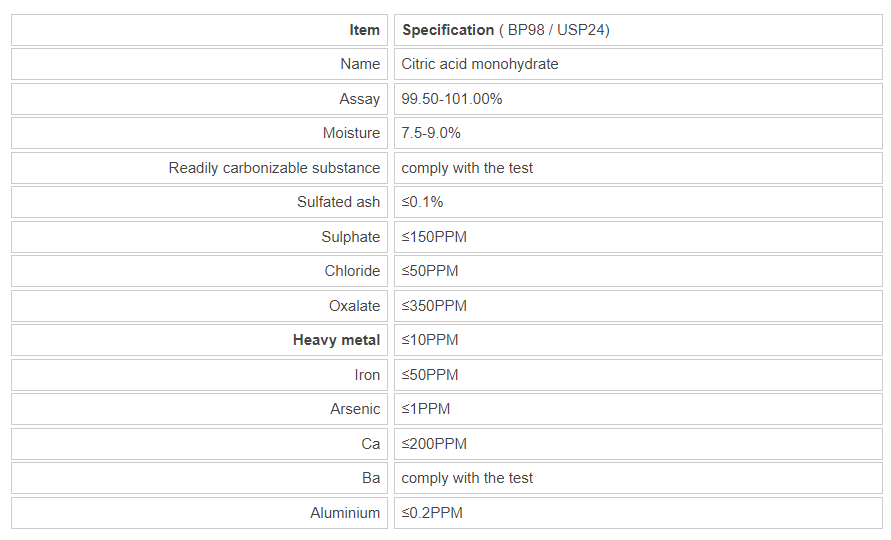Select the 99.50-101.00% assay value
The height and width of the screenshot is (540, 891).
coord(452,99)
